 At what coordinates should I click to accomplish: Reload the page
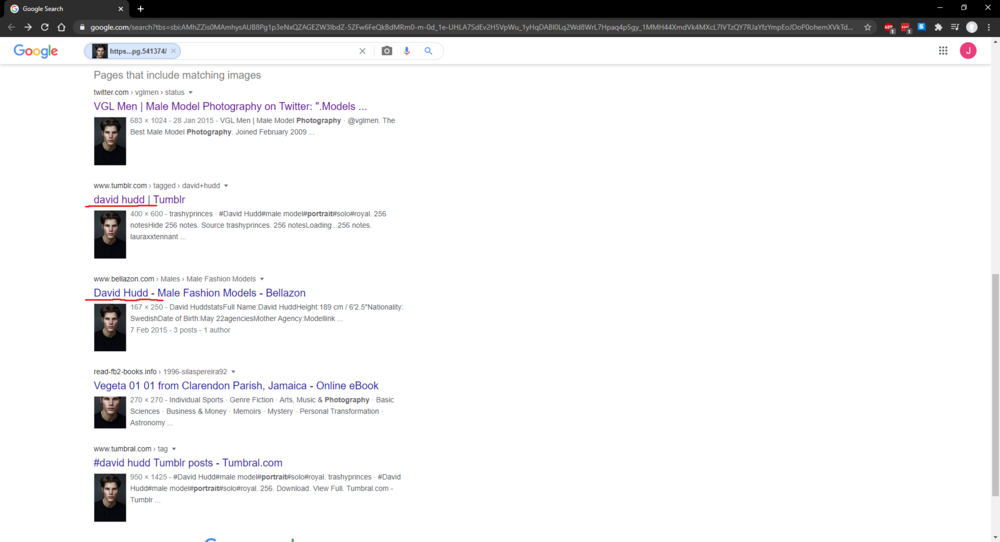[x=45, y=27]
